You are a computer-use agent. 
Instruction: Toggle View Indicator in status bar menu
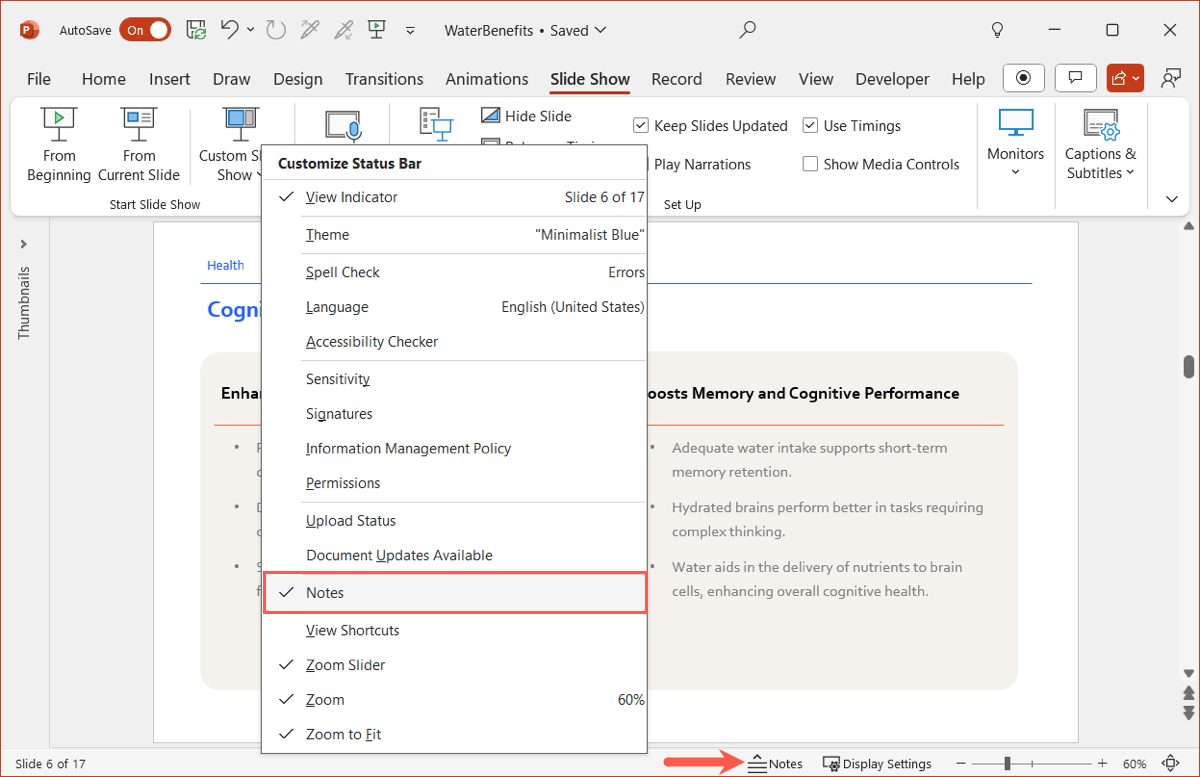[455, 197]
